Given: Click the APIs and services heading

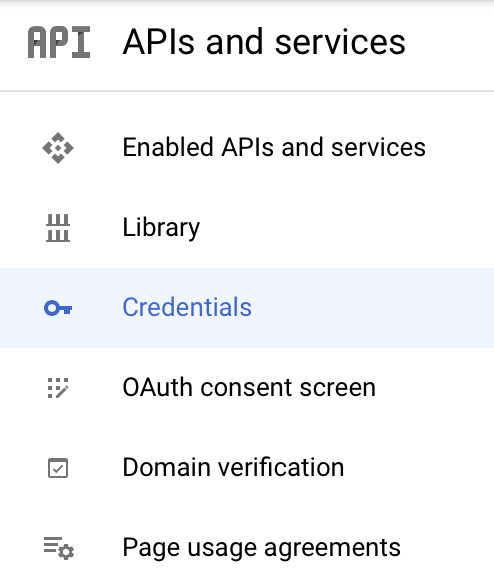Looking at the screenshot, I should pyautogui.click(x=264, y=42).
